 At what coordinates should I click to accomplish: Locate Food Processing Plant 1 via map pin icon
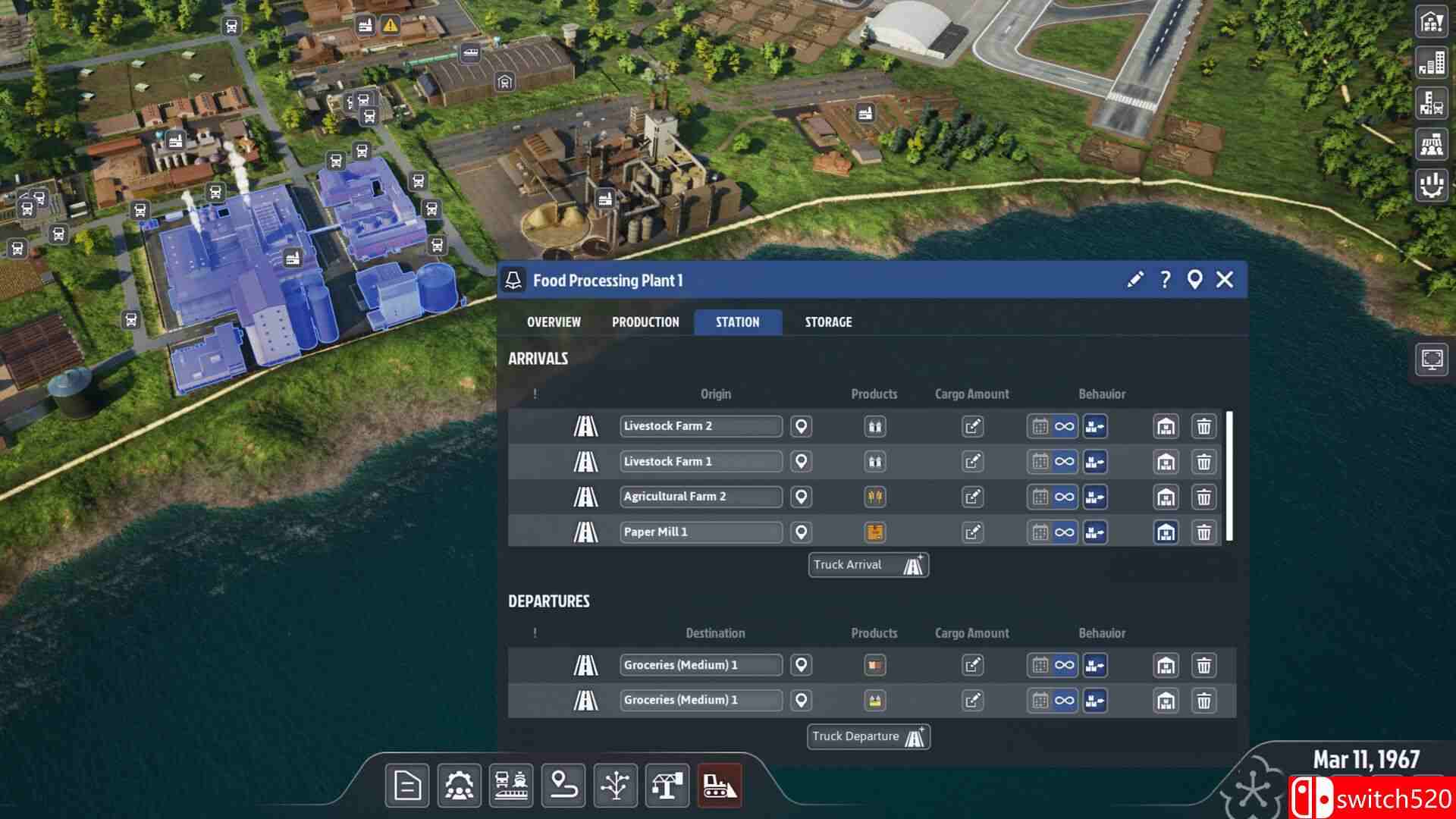1197,280
